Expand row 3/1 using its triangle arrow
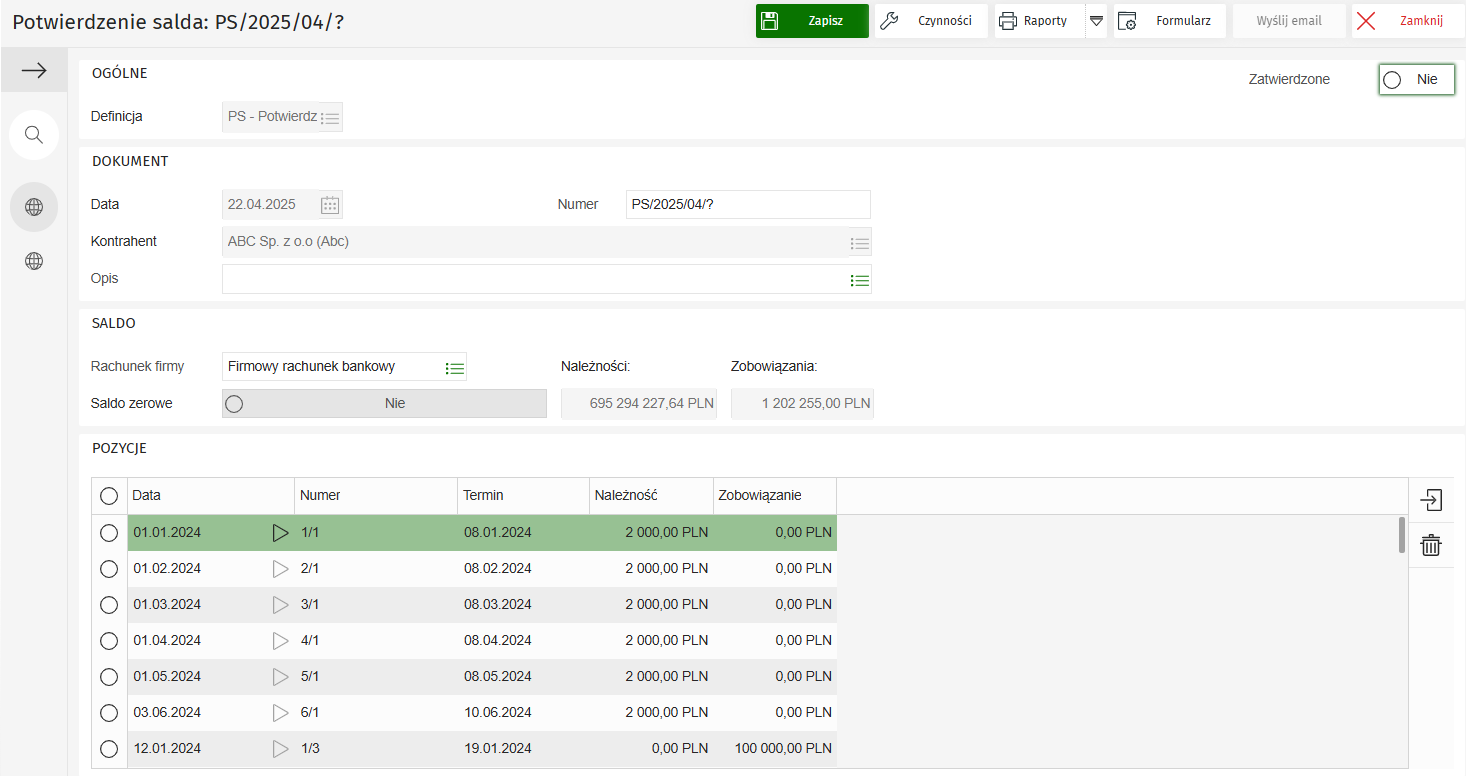Image resolution: width=1466 pixels, height=776 pixels. coord(280,605)
